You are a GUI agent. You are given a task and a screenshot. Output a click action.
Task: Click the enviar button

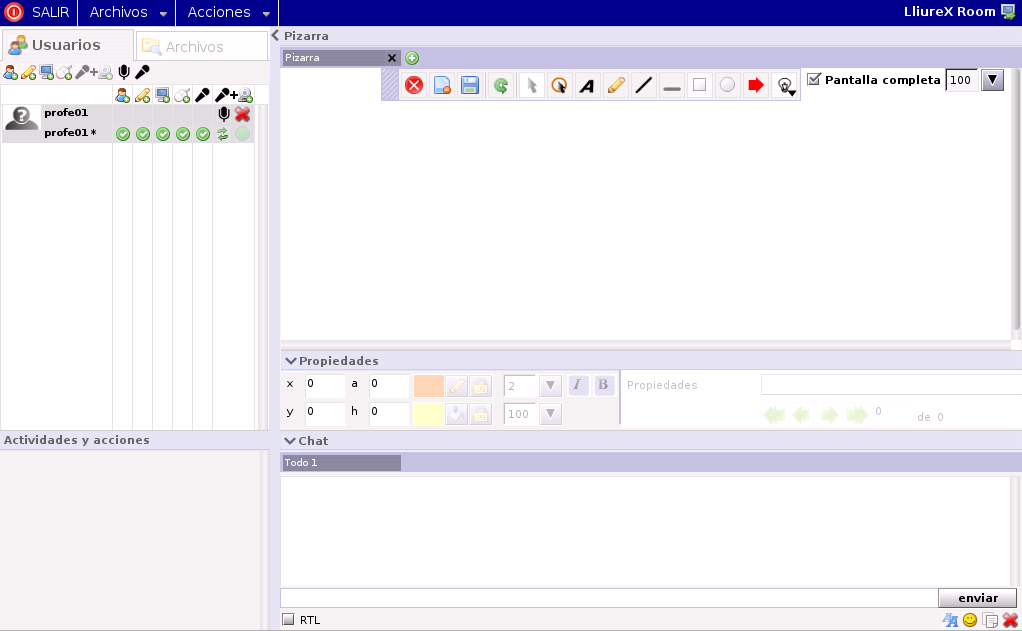[x=977, y=598]
